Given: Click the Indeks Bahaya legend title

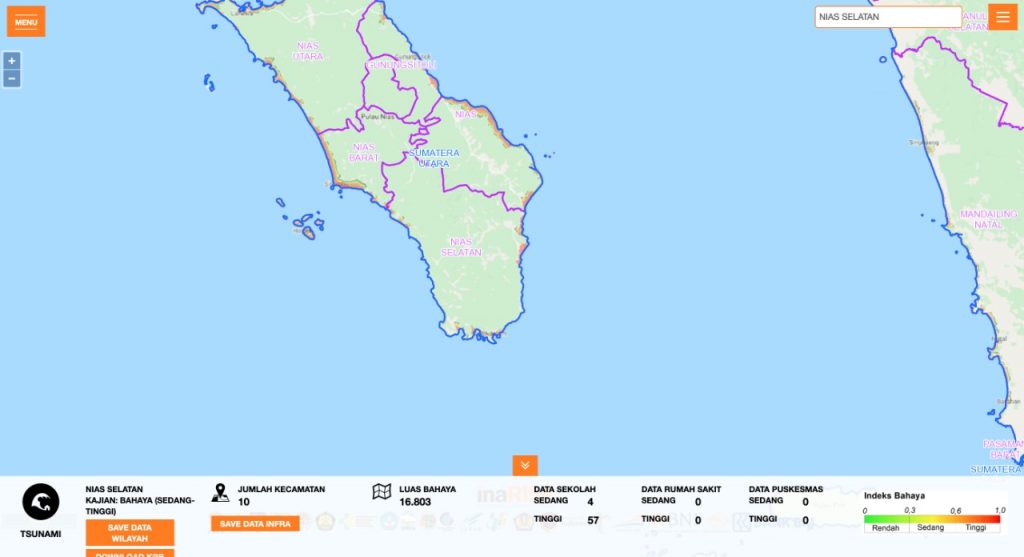Looking at the screenshot, I should click(x=894, y=496).
